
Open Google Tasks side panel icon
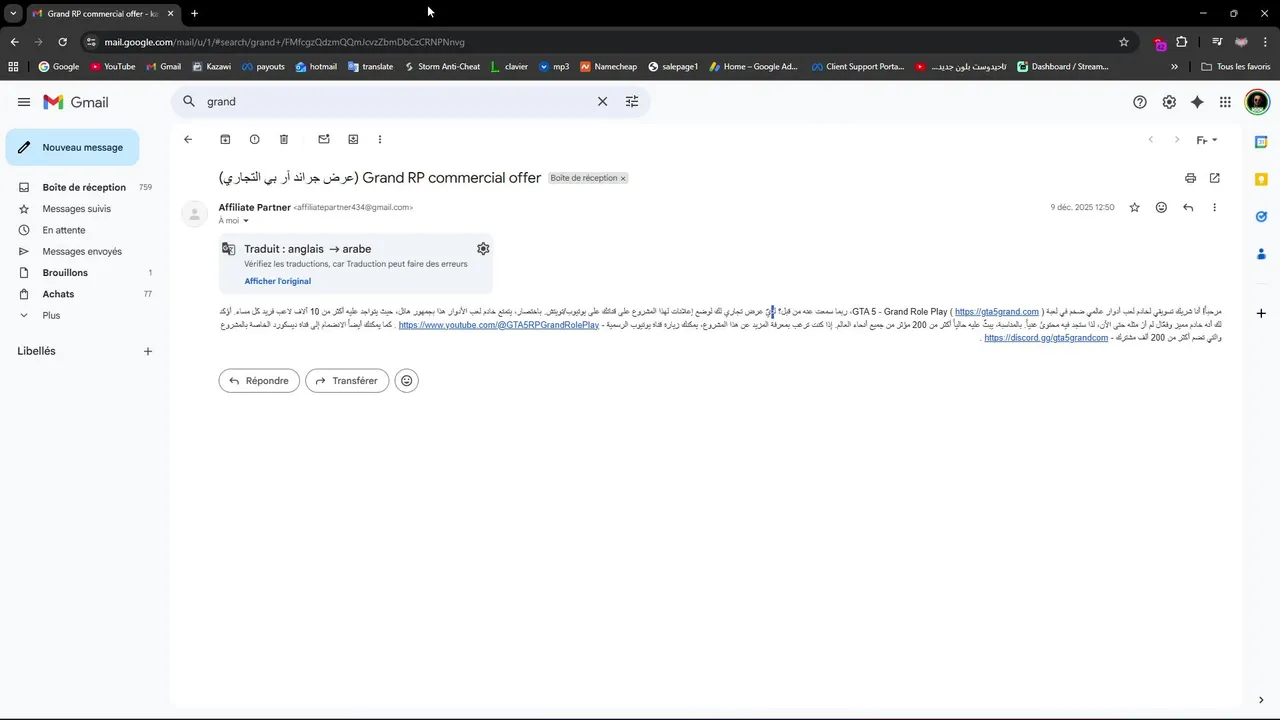1262,216
